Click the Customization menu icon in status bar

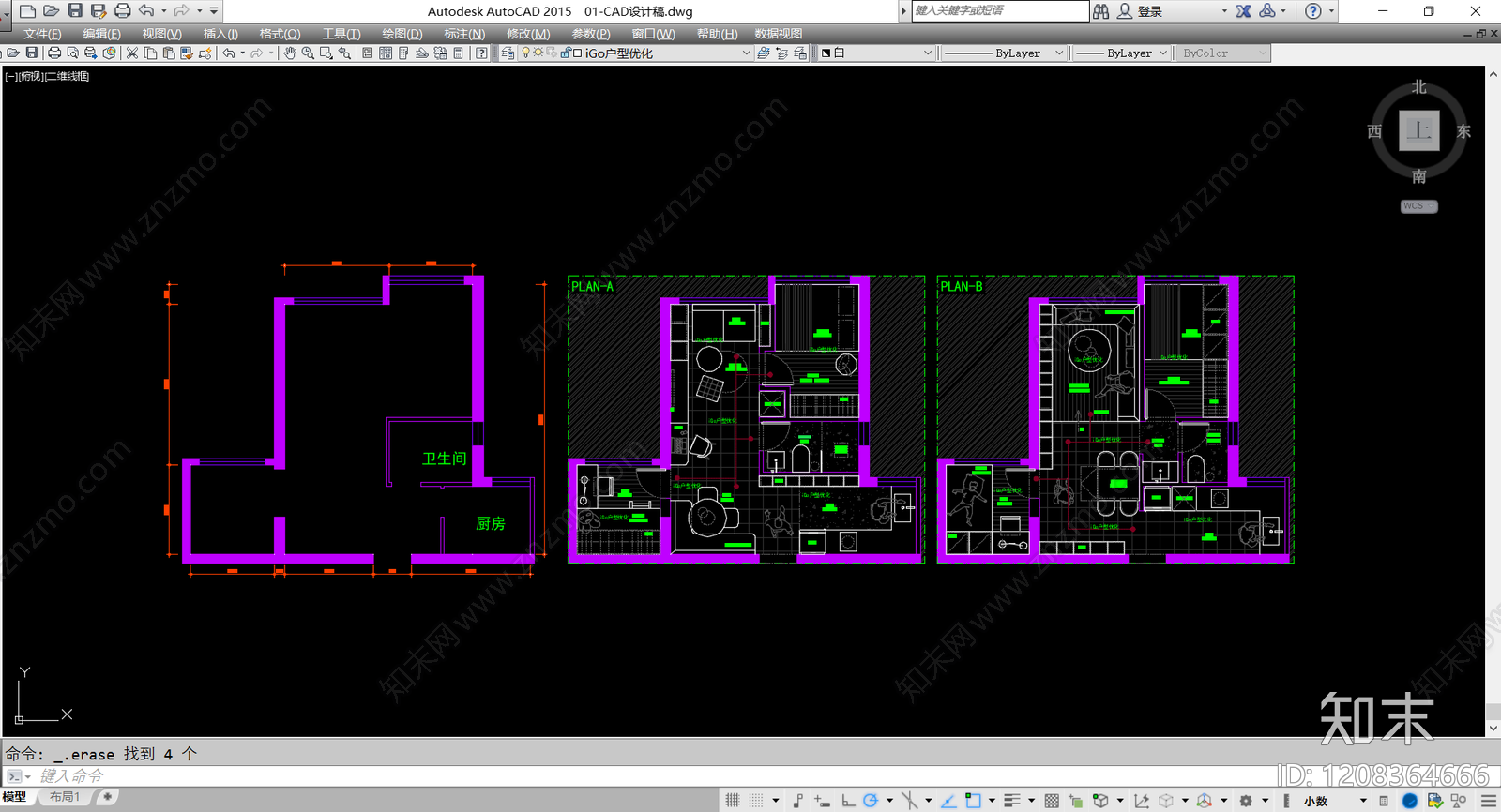coord(1489,801)
